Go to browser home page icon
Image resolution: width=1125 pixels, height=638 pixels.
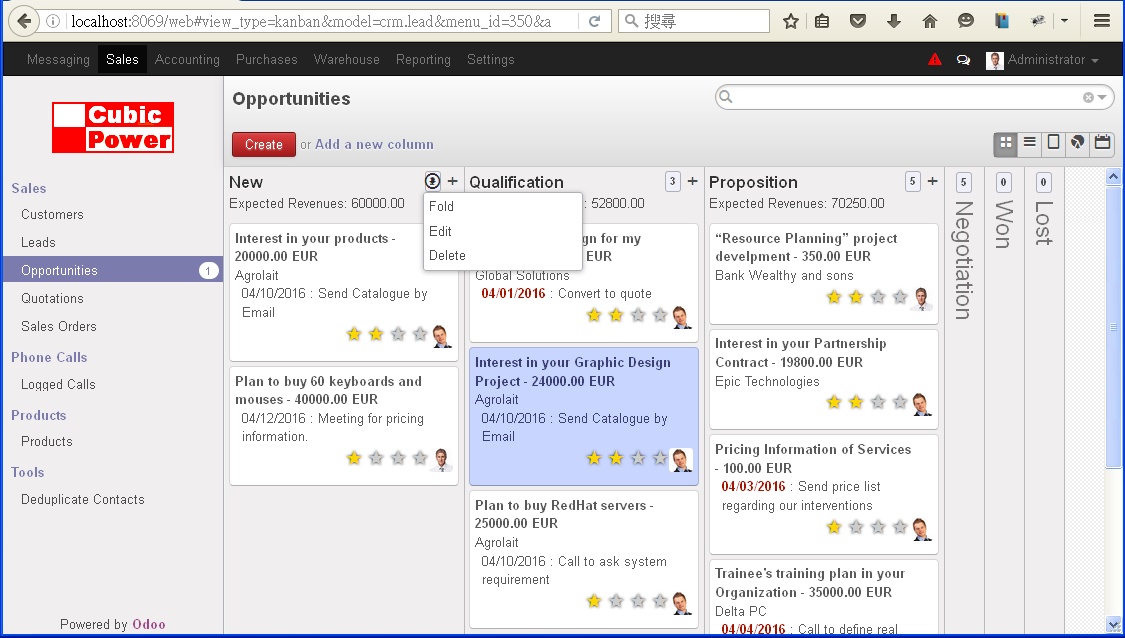pos(930,22)
